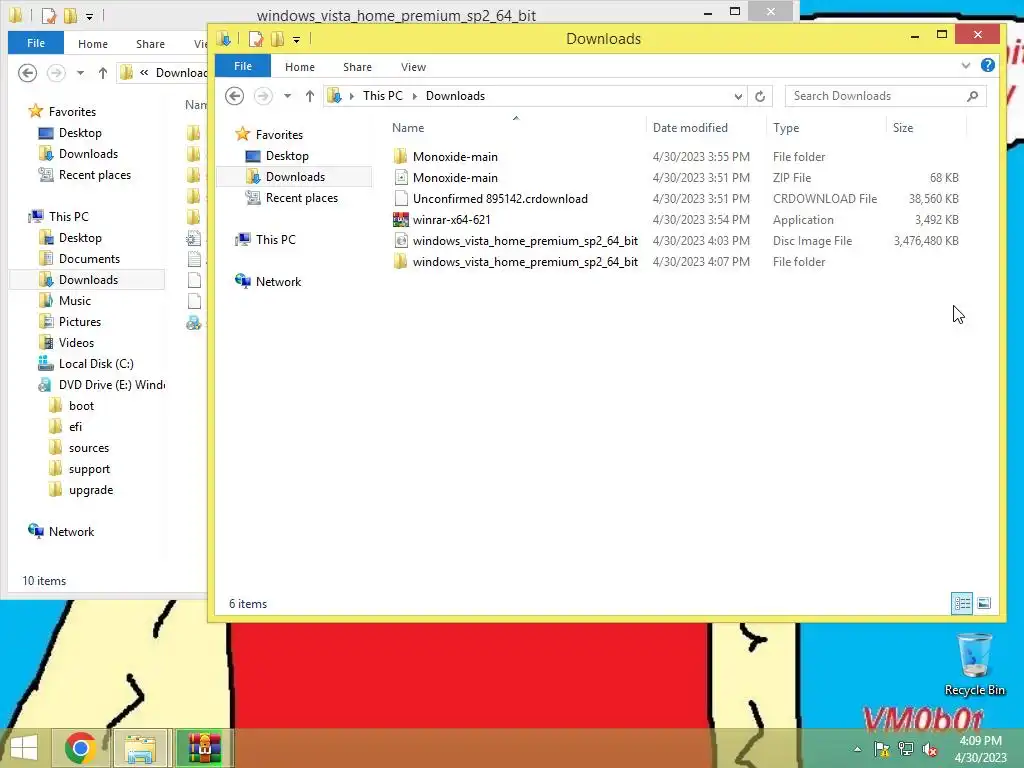
Task: Click Favorites in the Downloads window's pane
Action: click(x=279, y=135)
